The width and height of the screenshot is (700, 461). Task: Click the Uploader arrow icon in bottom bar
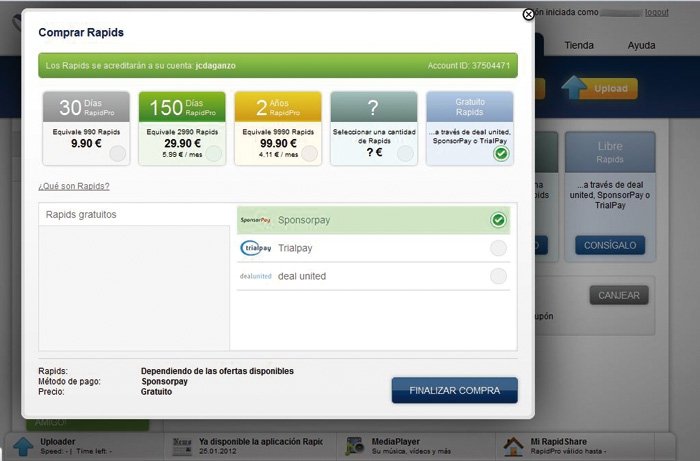pos(23,447)
